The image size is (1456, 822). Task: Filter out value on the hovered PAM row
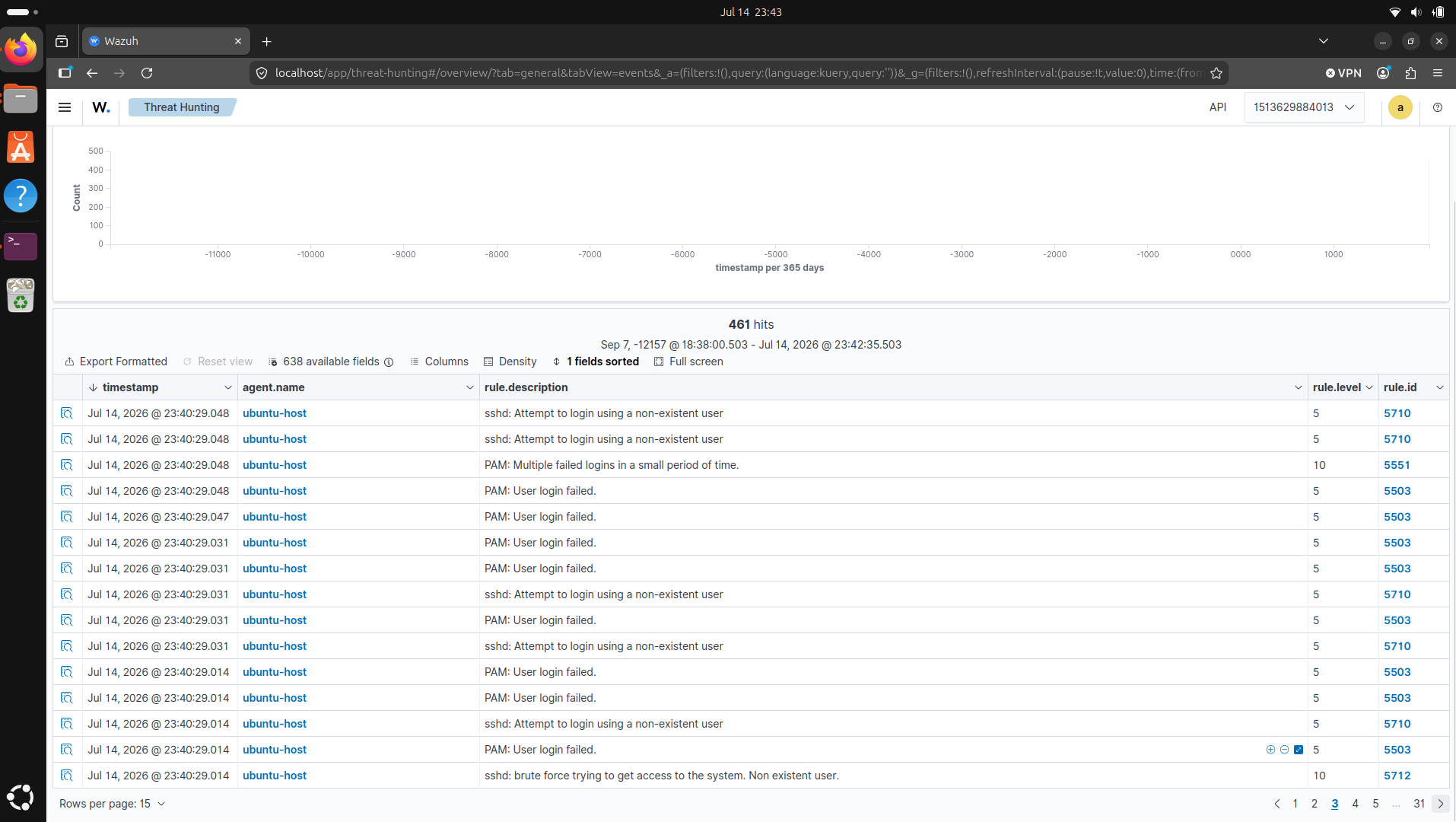[x=1284, y=750]
